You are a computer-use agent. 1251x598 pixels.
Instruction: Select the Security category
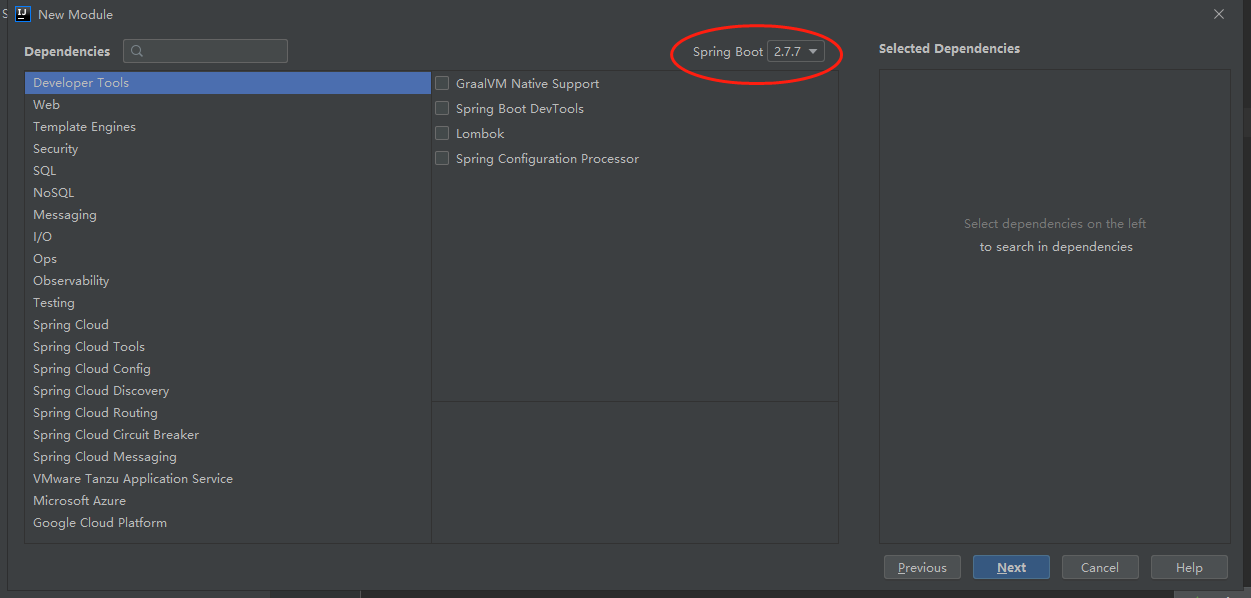pos(56,149)
